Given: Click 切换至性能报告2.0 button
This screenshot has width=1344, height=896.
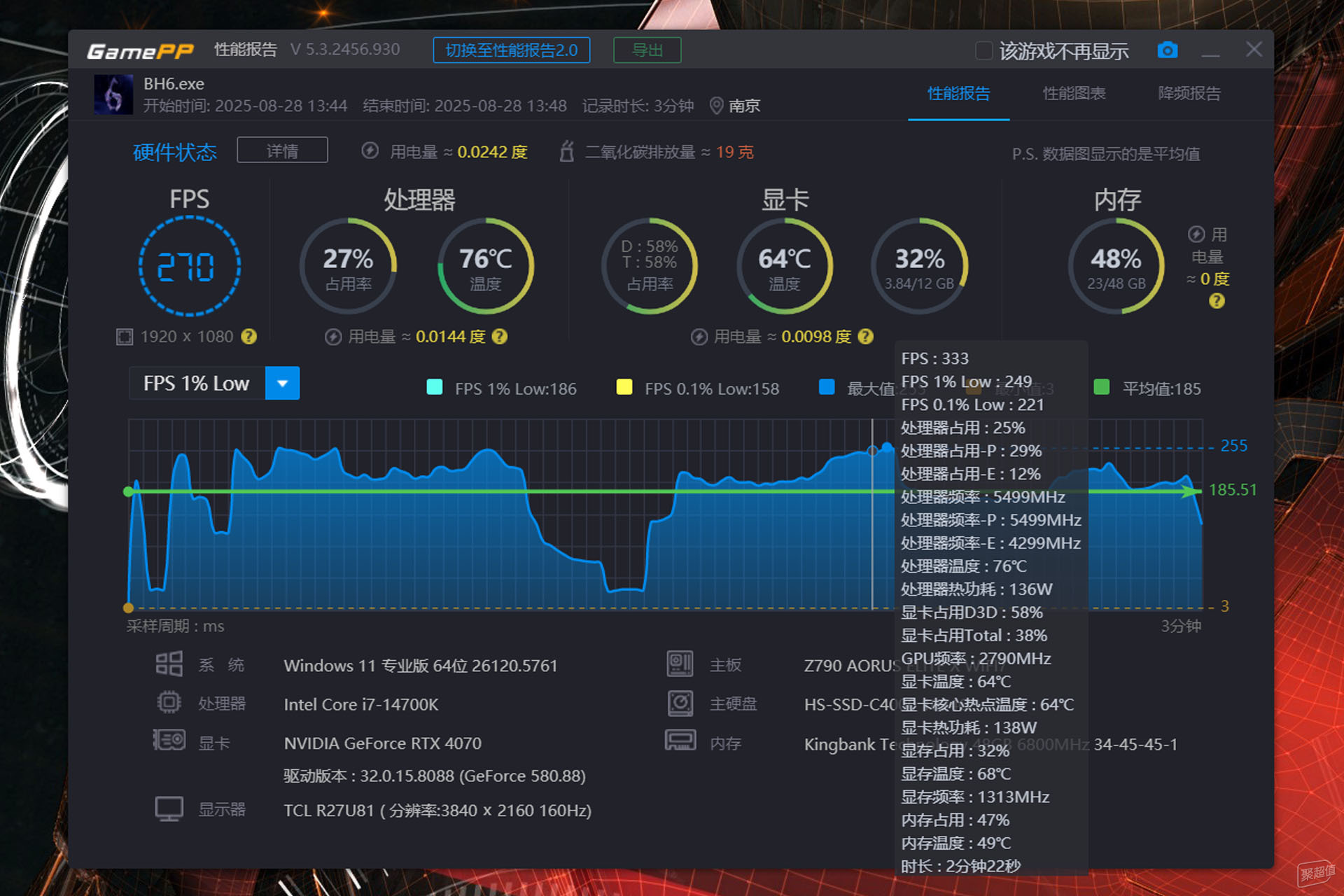Looking at the screenshot, I should (511, 50).
